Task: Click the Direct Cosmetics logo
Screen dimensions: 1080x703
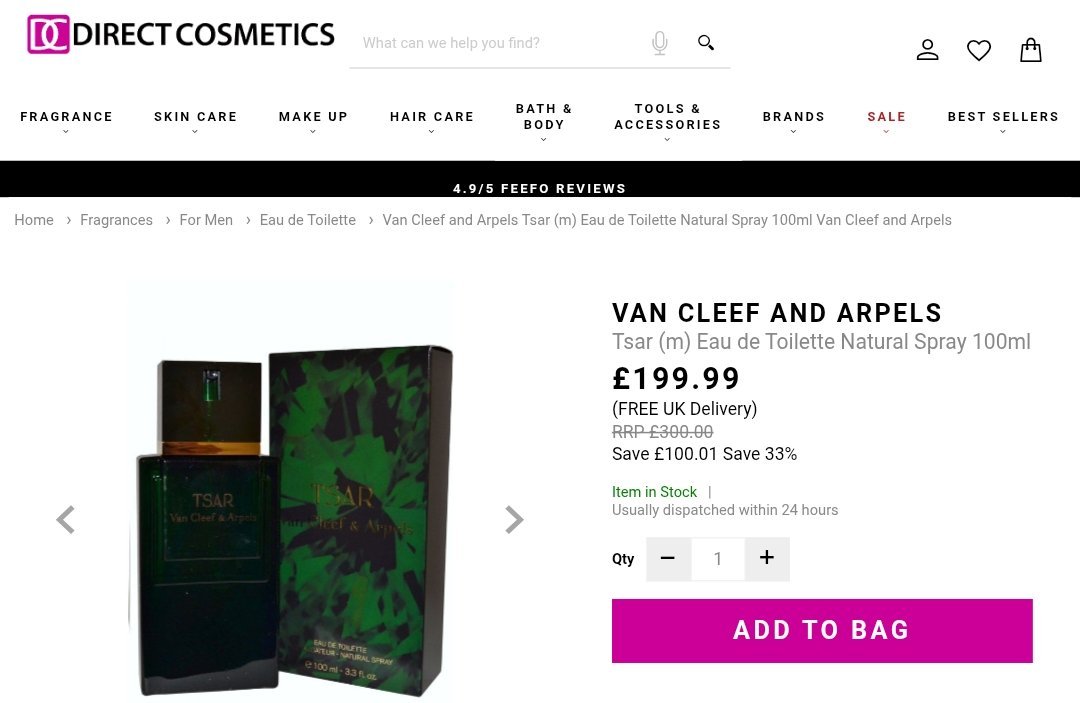Action: [x=180, y=34]
